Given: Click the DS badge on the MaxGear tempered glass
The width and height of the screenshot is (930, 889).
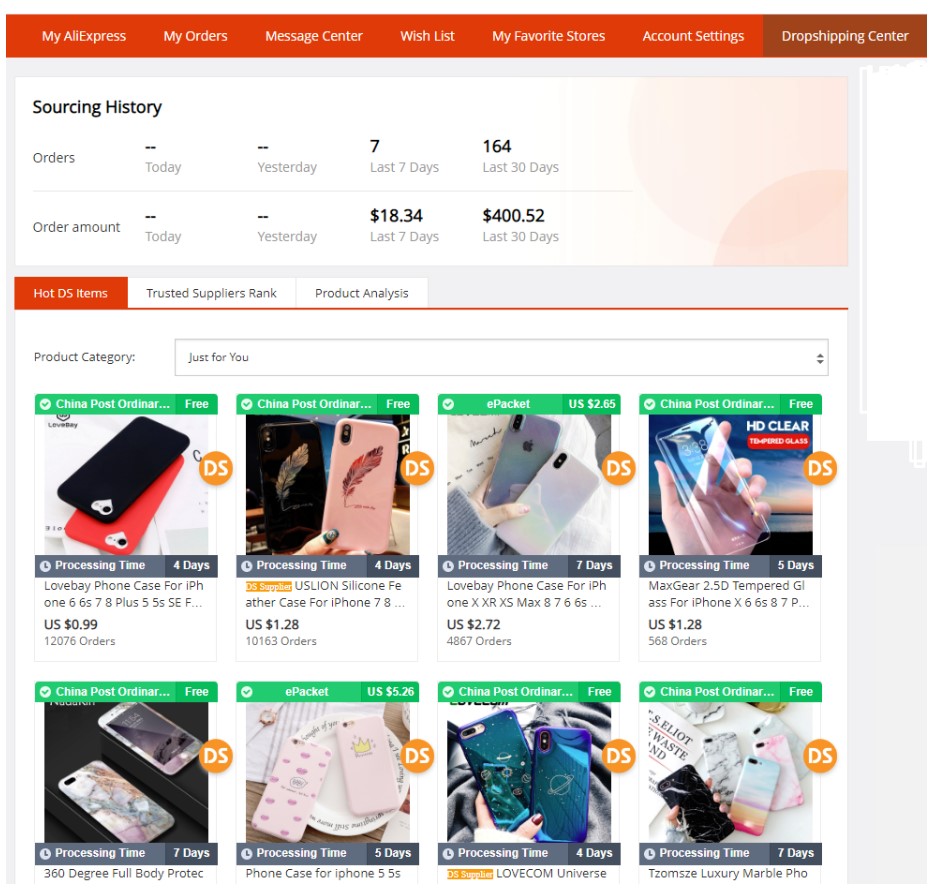Looking at the screenshot, I should click(x=820, y=469).
